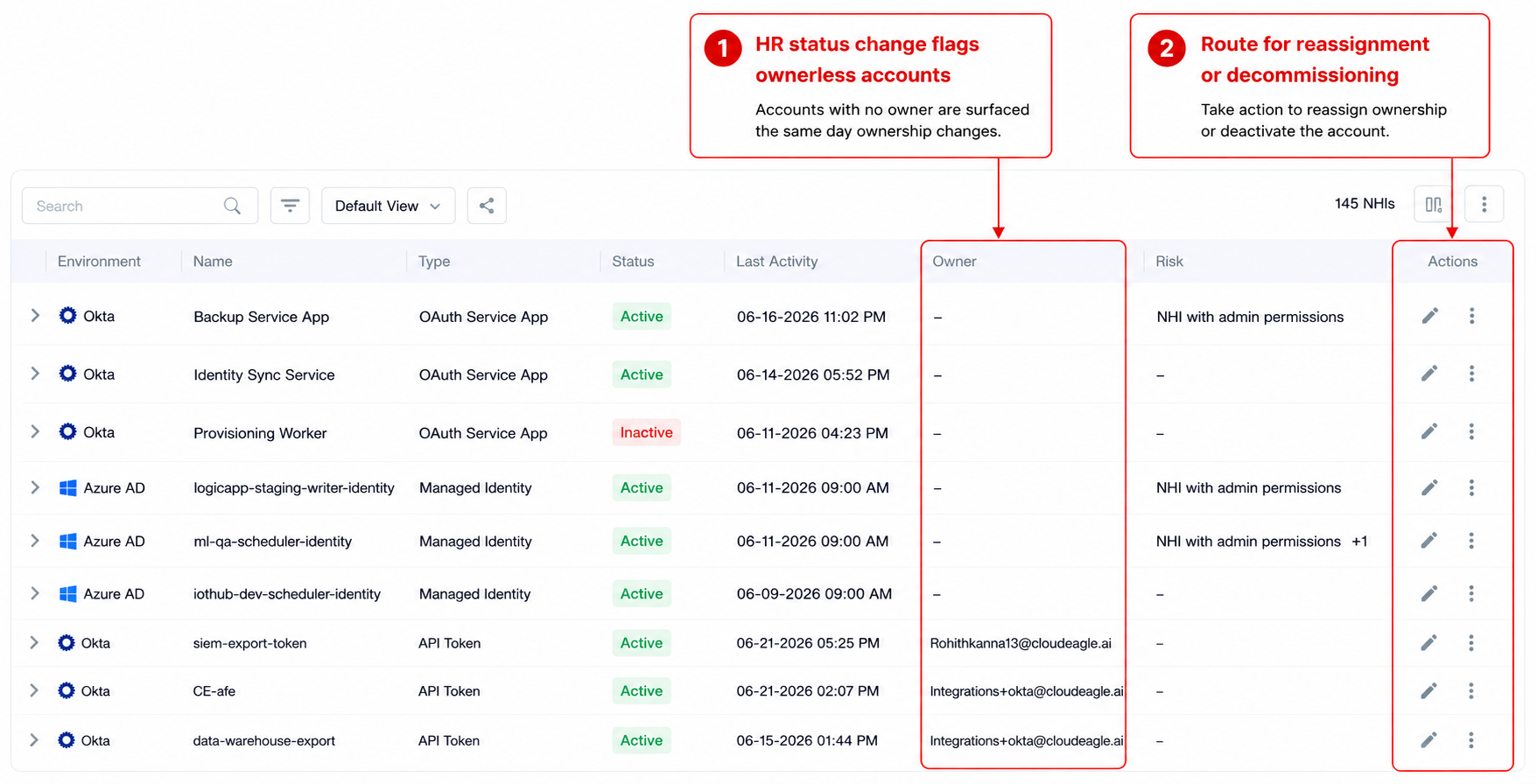The image size is (1537, 784).
Task: Open more options for logicapp-staging-writer-identity
Action: click(x=1471, y=487)
